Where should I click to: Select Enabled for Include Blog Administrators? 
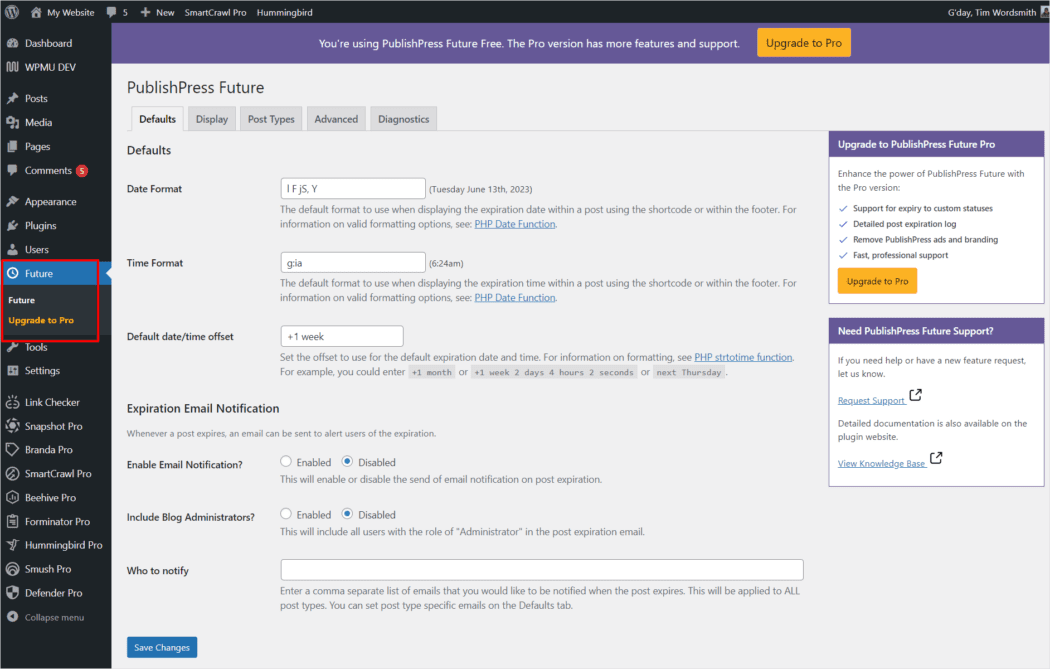[286, 514]
